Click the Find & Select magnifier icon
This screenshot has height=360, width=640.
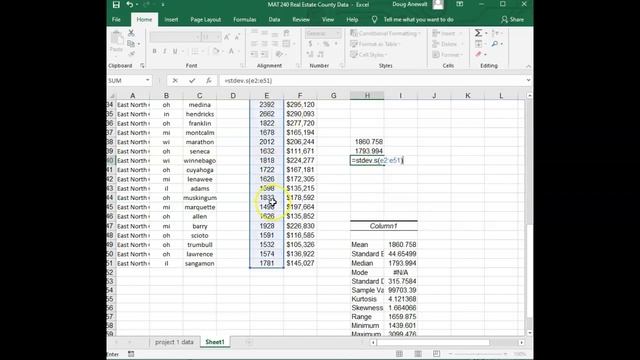pos(495,44)
